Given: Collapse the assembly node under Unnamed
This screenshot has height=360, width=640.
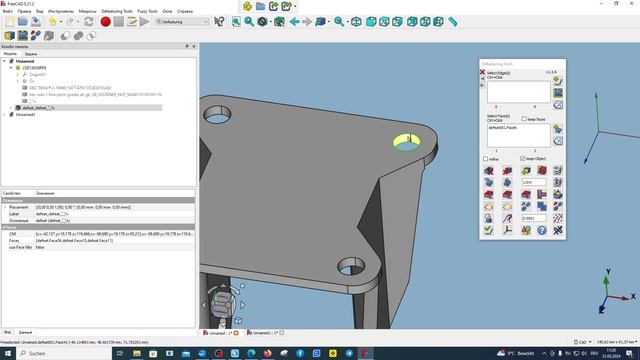Looking at the screenshot, I should (11, 68).
